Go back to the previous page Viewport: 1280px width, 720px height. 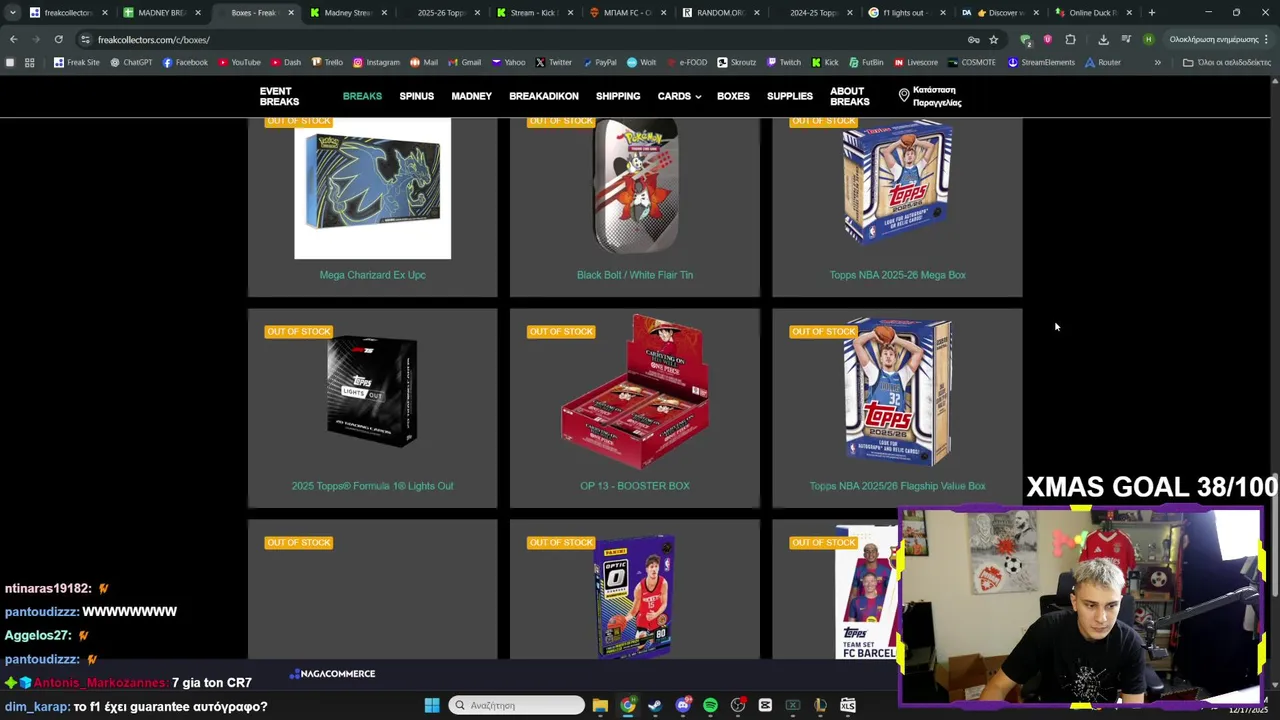click(13, 40)
